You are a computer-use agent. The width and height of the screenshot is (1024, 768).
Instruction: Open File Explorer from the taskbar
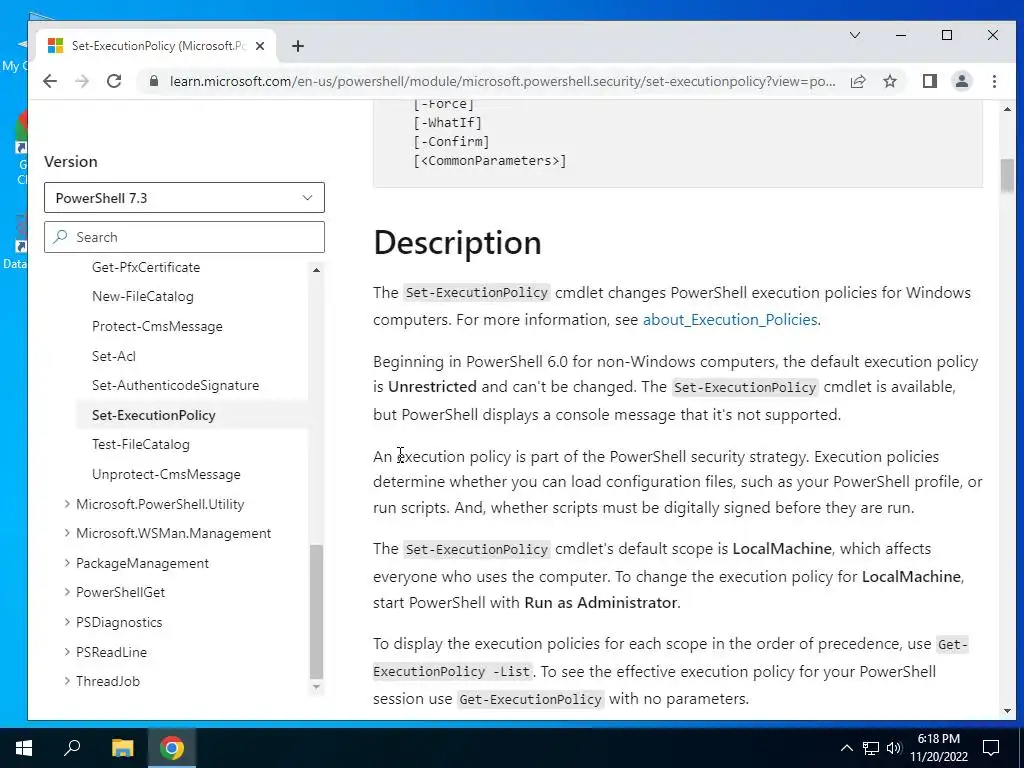pos(122,748)
